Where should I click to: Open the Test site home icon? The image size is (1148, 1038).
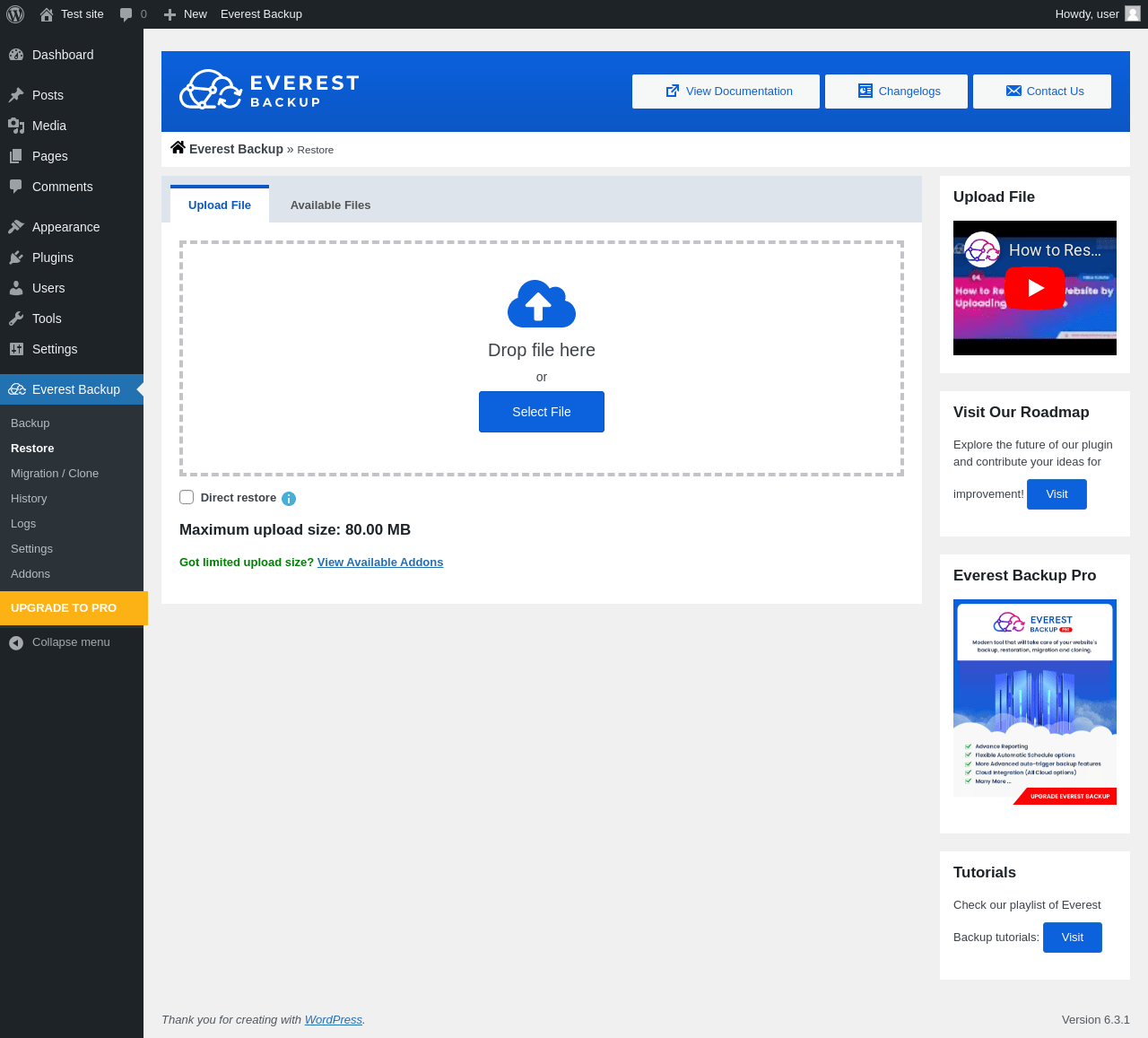(x=47, y=14)
